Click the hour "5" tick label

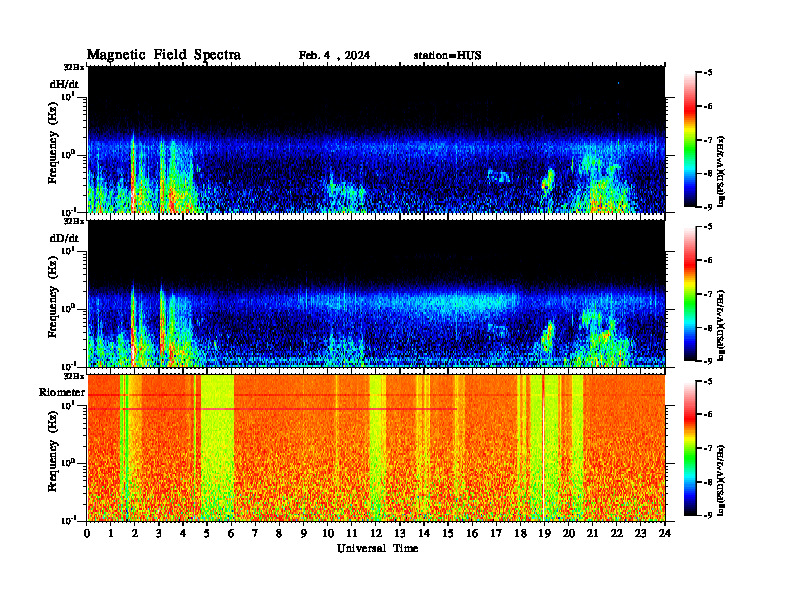point(207,533)
